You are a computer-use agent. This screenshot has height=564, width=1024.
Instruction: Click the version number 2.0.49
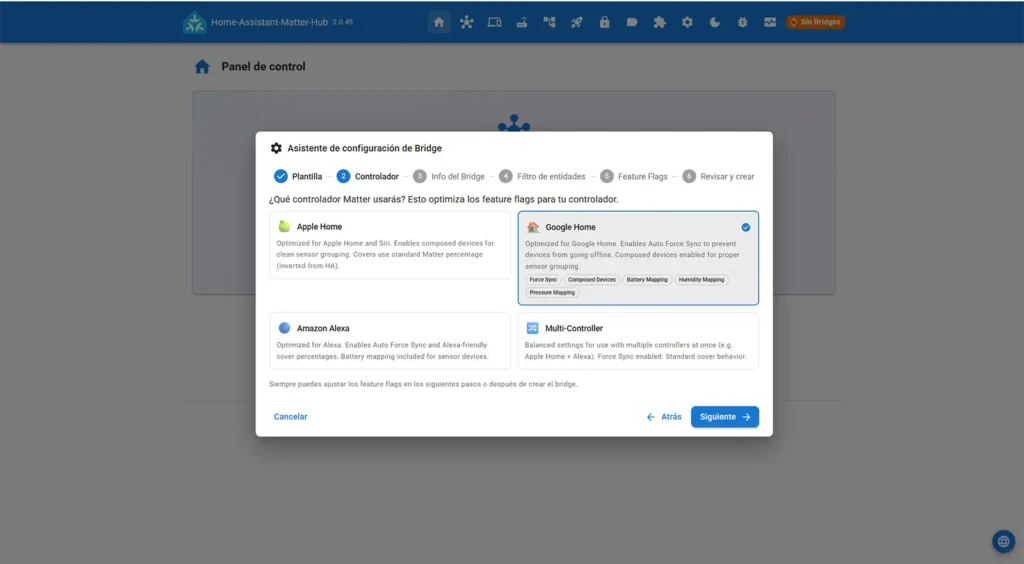343,22
